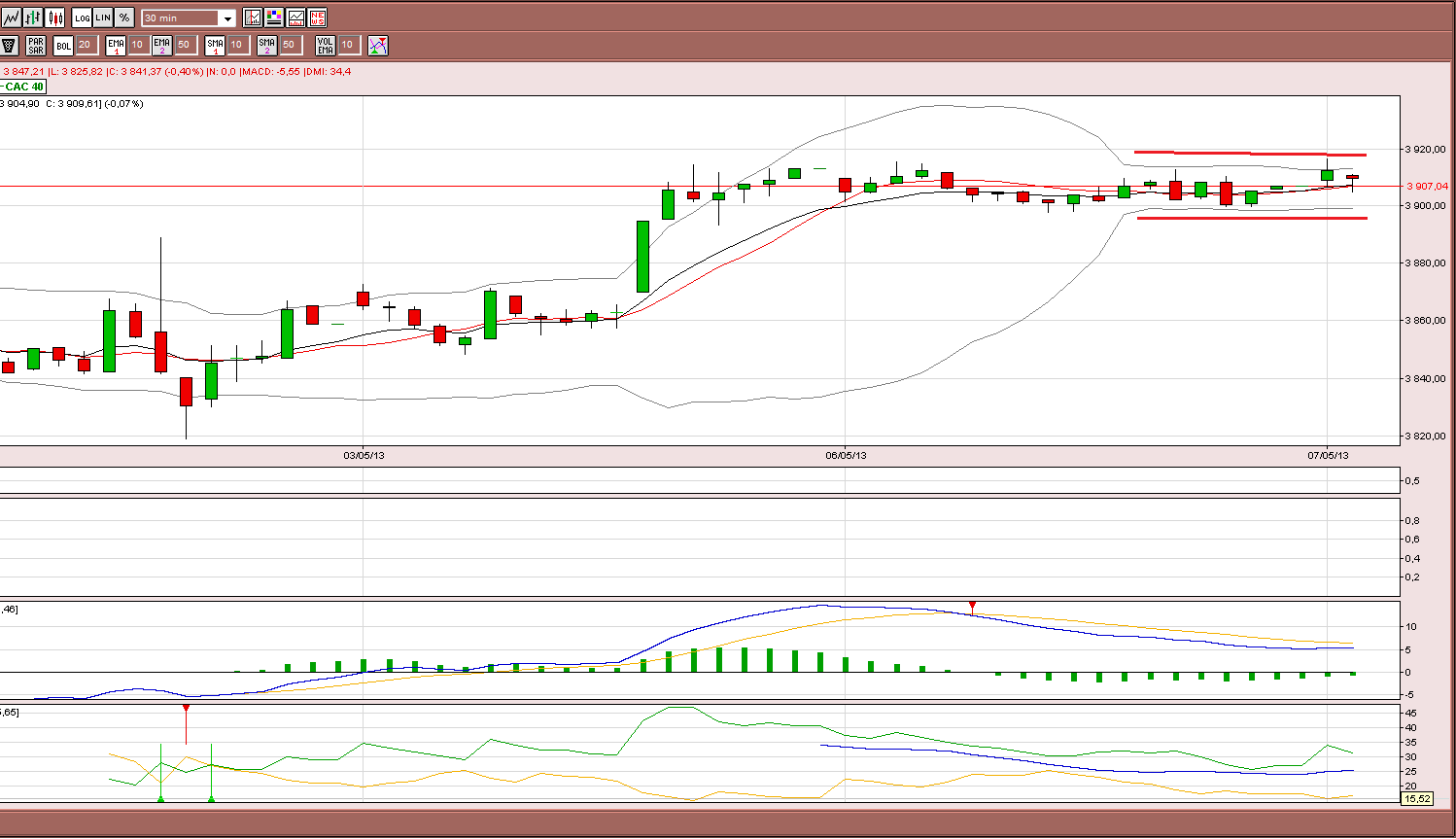Viewport: 1456px width, 839px height.
Task: Click the trash/erase drawings icon
Action: 10,45
